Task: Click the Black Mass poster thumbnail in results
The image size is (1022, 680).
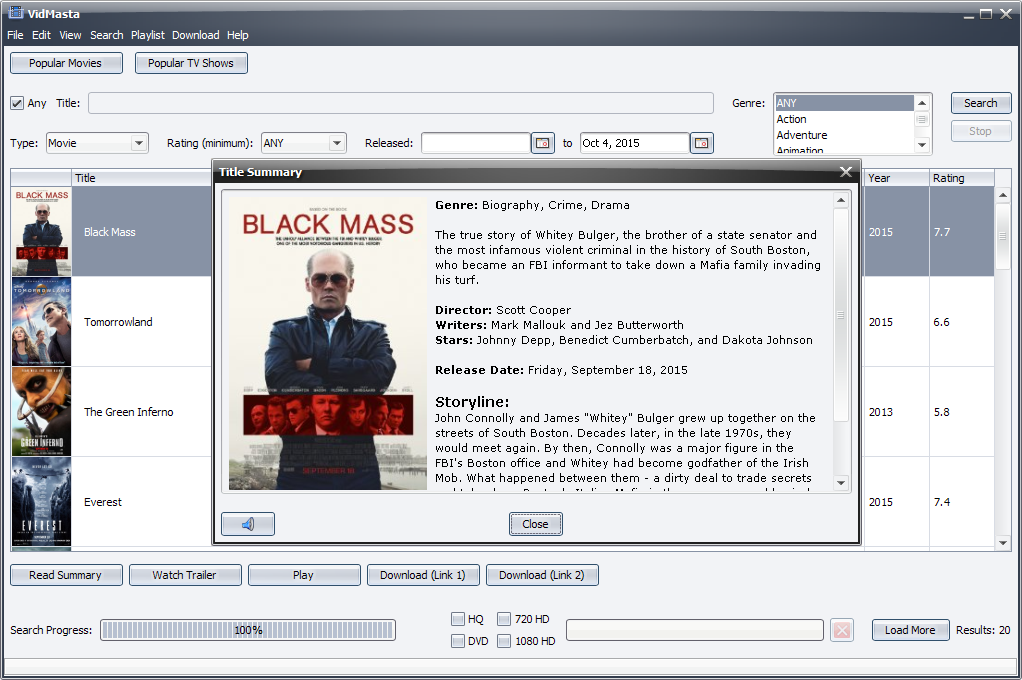Action: [42, 231]
